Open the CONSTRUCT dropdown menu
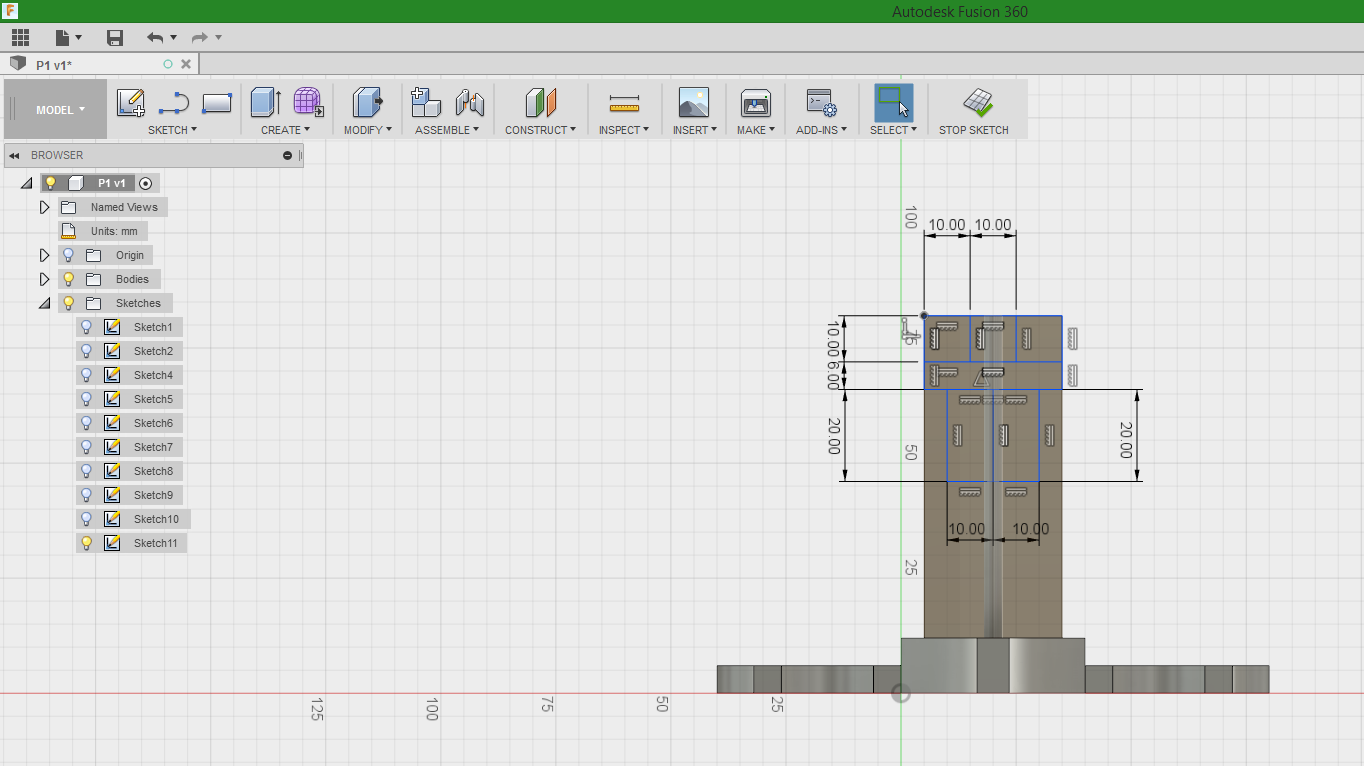The height and width of the screenshot is (766, 1364). [x=540, y=130]
